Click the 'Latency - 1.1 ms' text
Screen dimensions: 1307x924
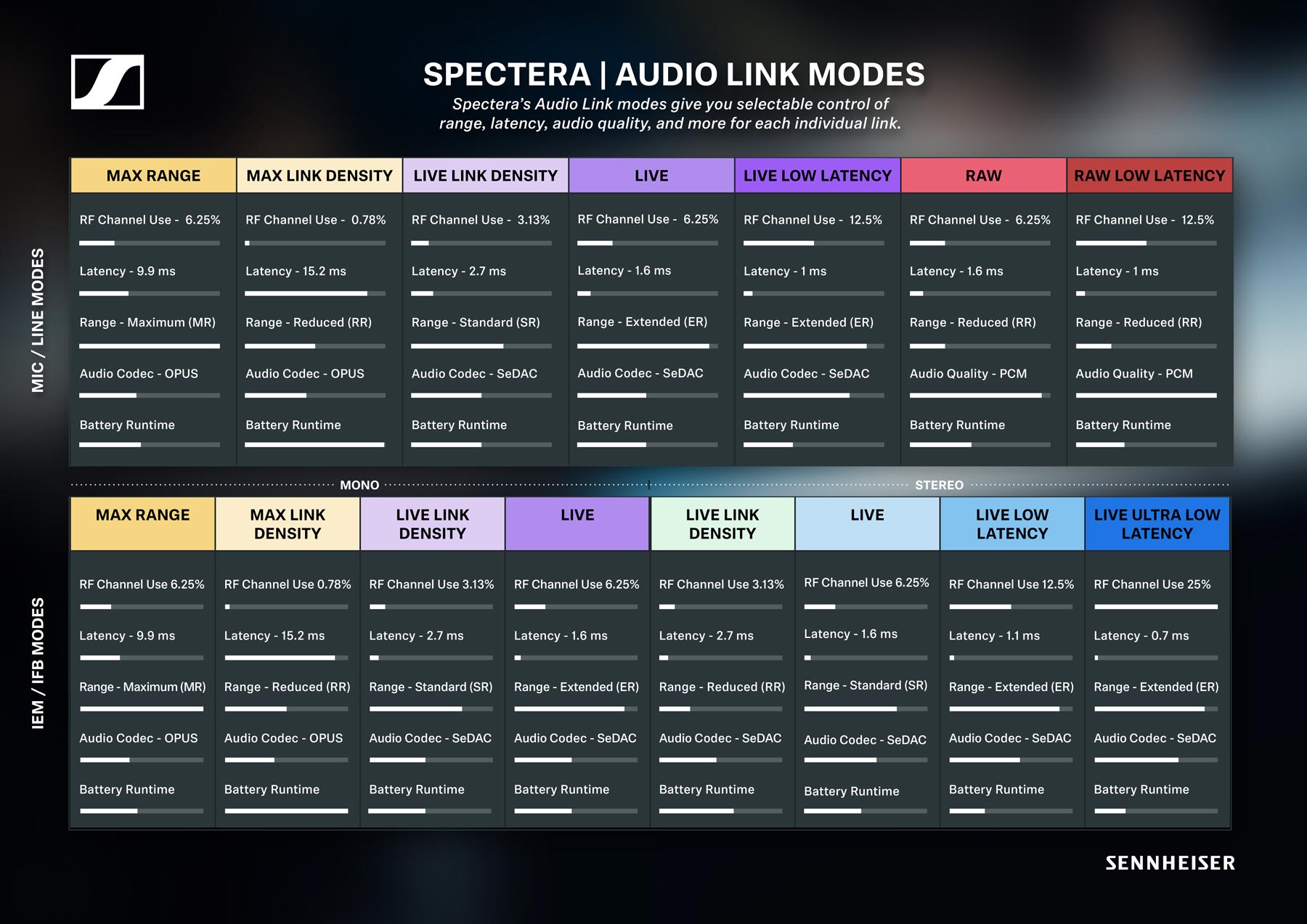(x=994, y=636)
